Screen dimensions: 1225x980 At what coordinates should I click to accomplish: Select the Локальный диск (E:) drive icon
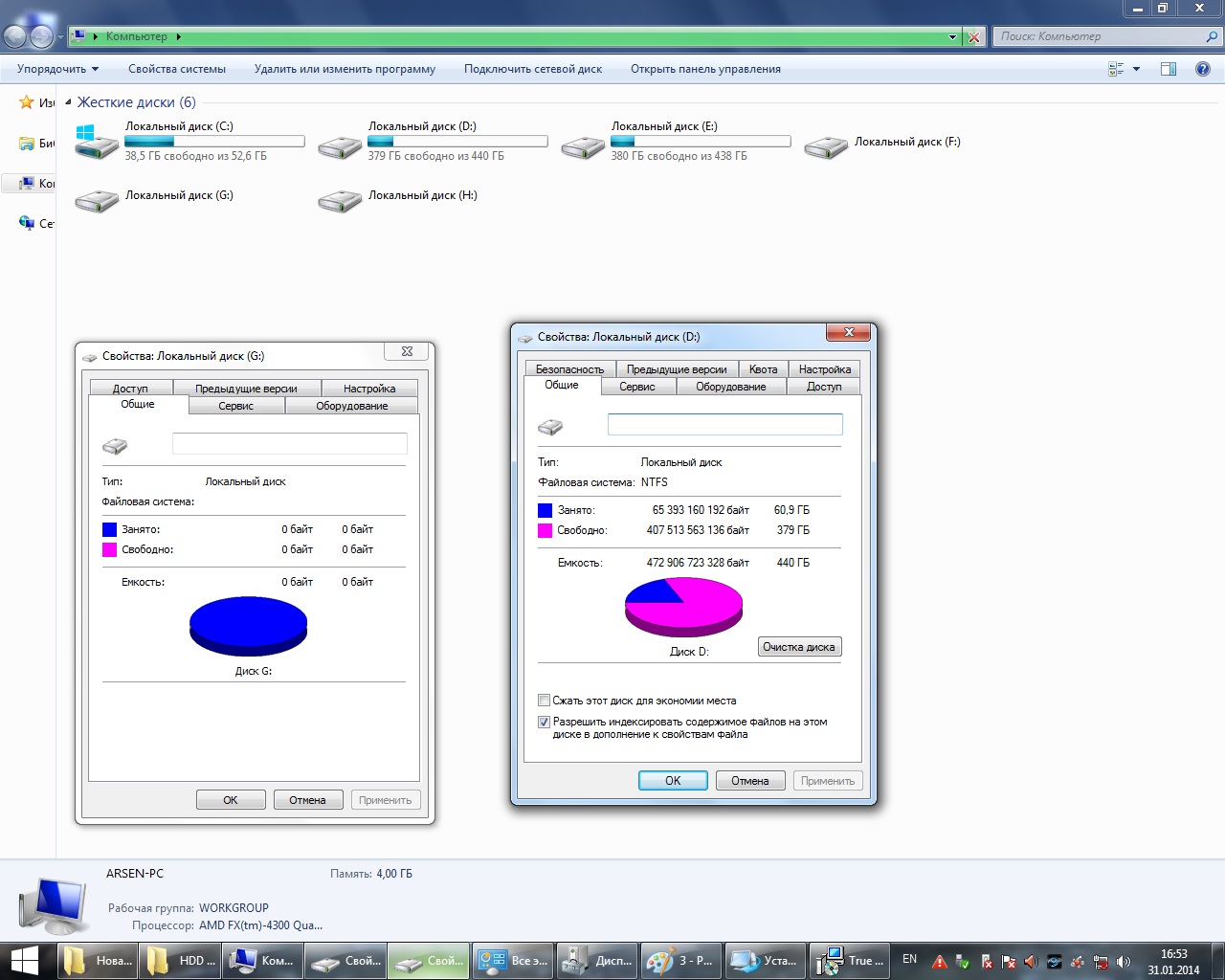583,145
